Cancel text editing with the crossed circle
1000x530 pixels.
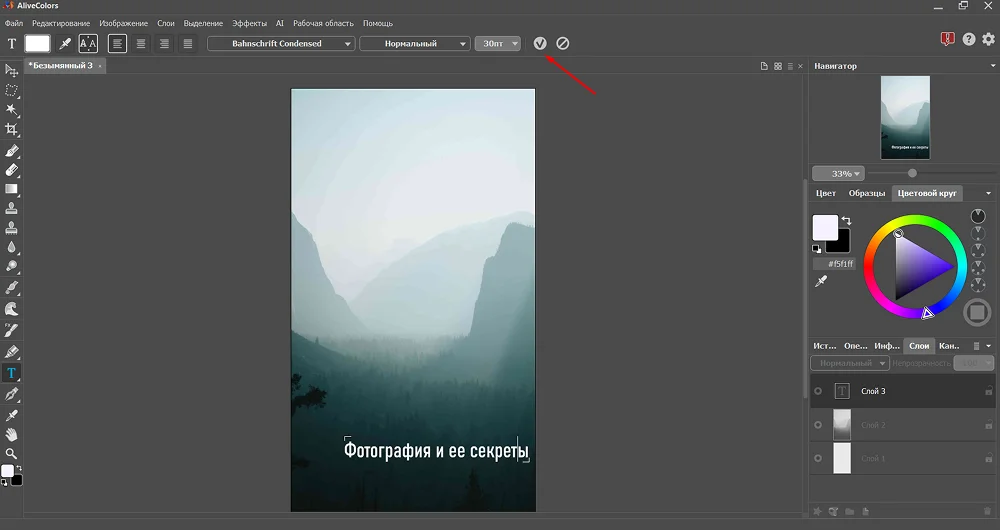pyautogui.click(x=562, y=43)
